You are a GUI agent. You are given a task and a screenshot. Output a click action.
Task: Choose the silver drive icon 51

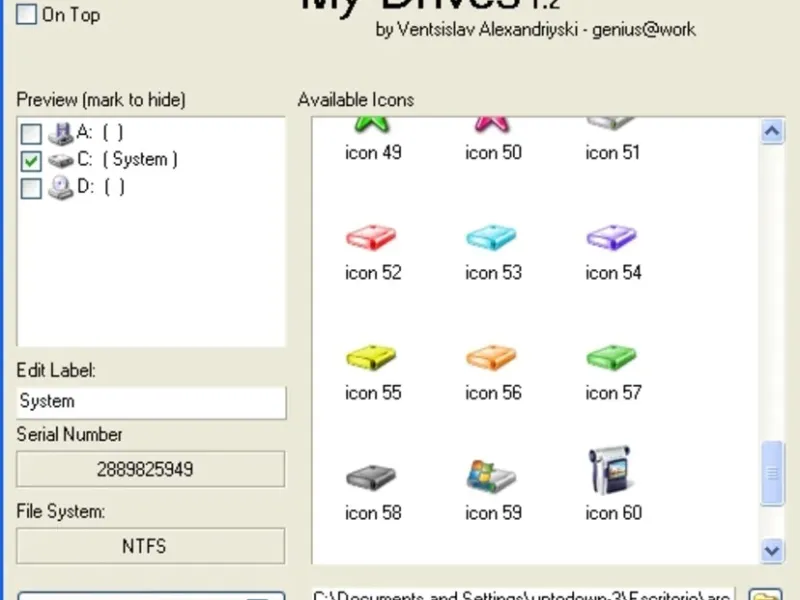point(611,123)
